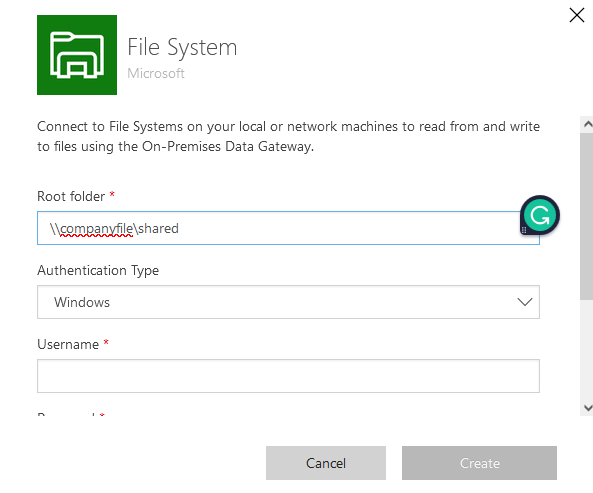Focus the Username text box
The height and width of the screenshot is (493, 593).
coord(288,376)
